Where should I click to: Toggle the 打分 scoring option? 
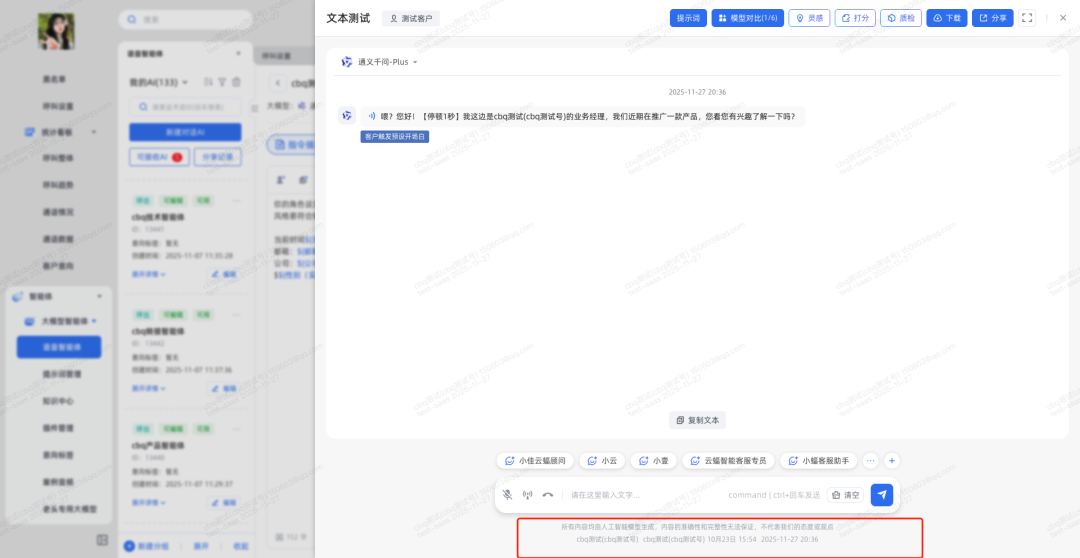click(x=854, y=18)
